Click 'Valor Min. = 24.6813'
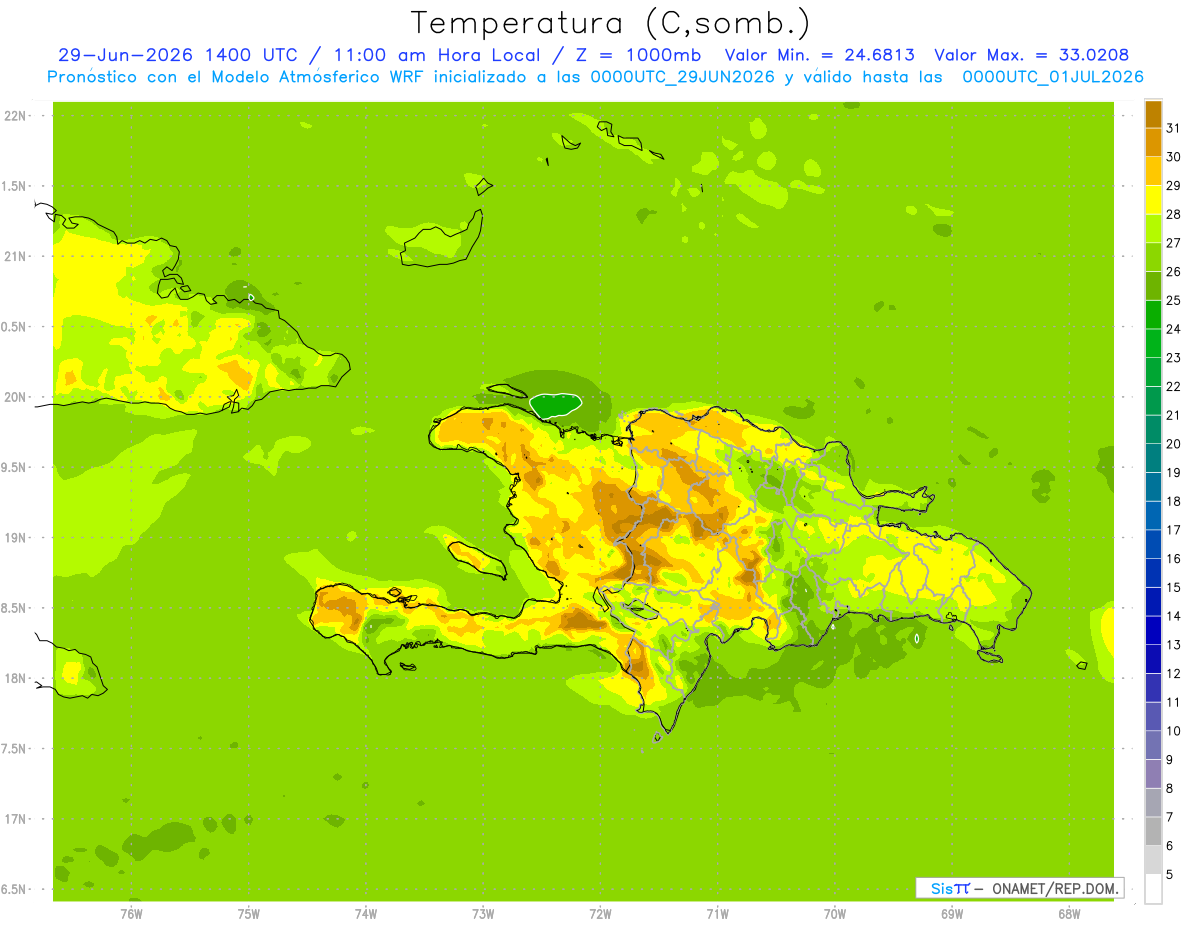The height and width of the screenshot is (927, 1200). pyautogui.click(x=819, y=54)
